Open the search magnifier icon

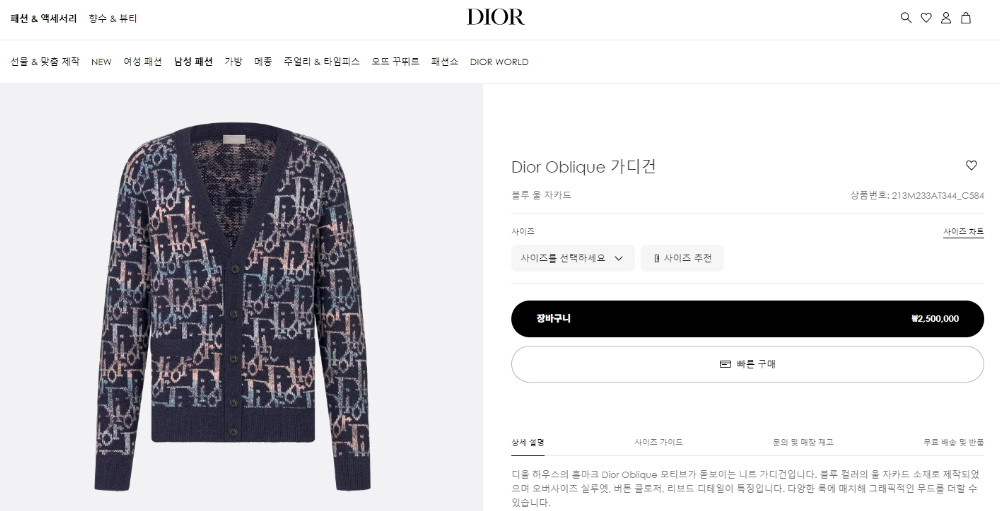906,18
